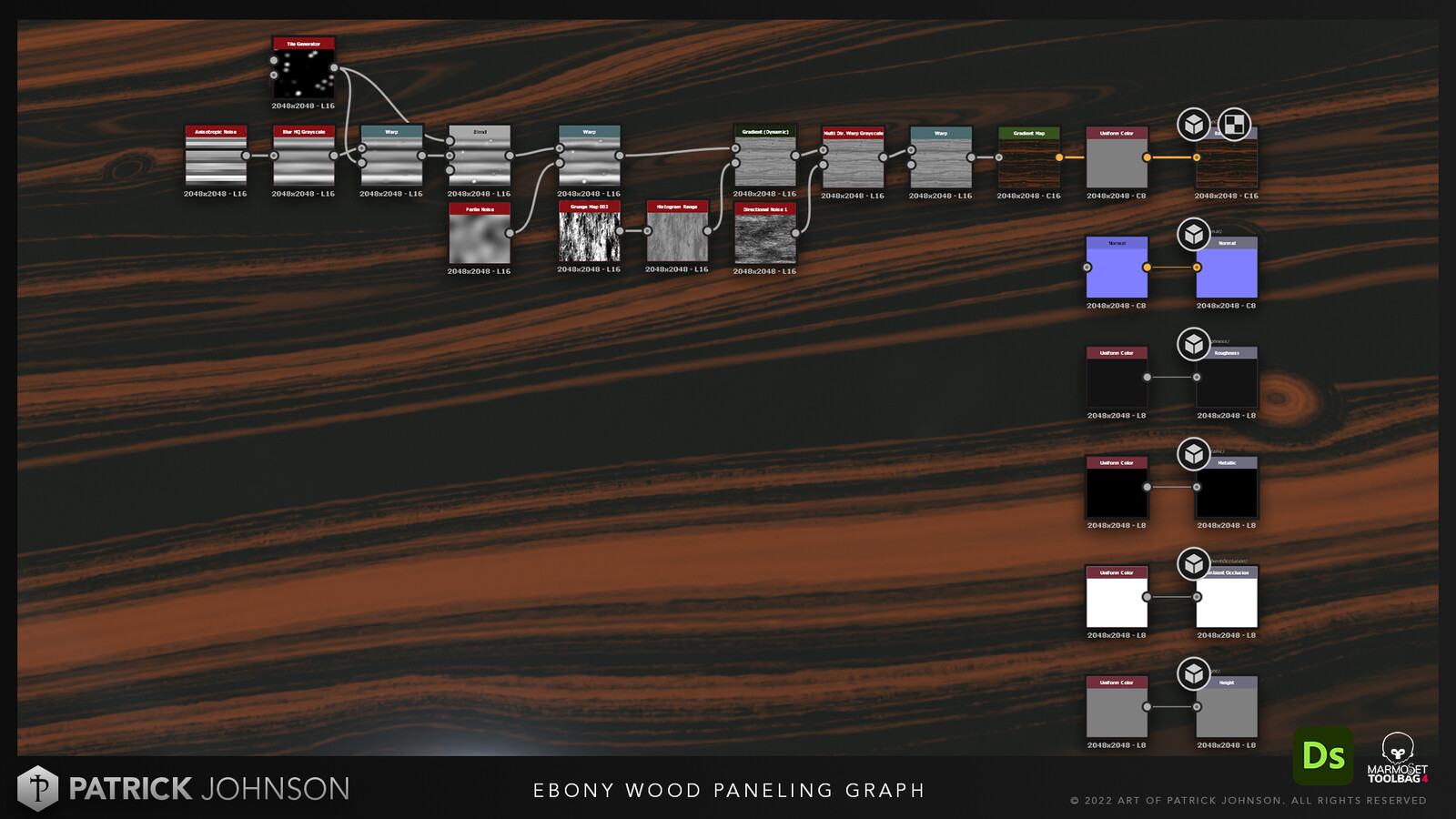Click the 3D cube badge on the Height output node
The width and height of the screenshot is (1456, 819).
point(1193,674)
